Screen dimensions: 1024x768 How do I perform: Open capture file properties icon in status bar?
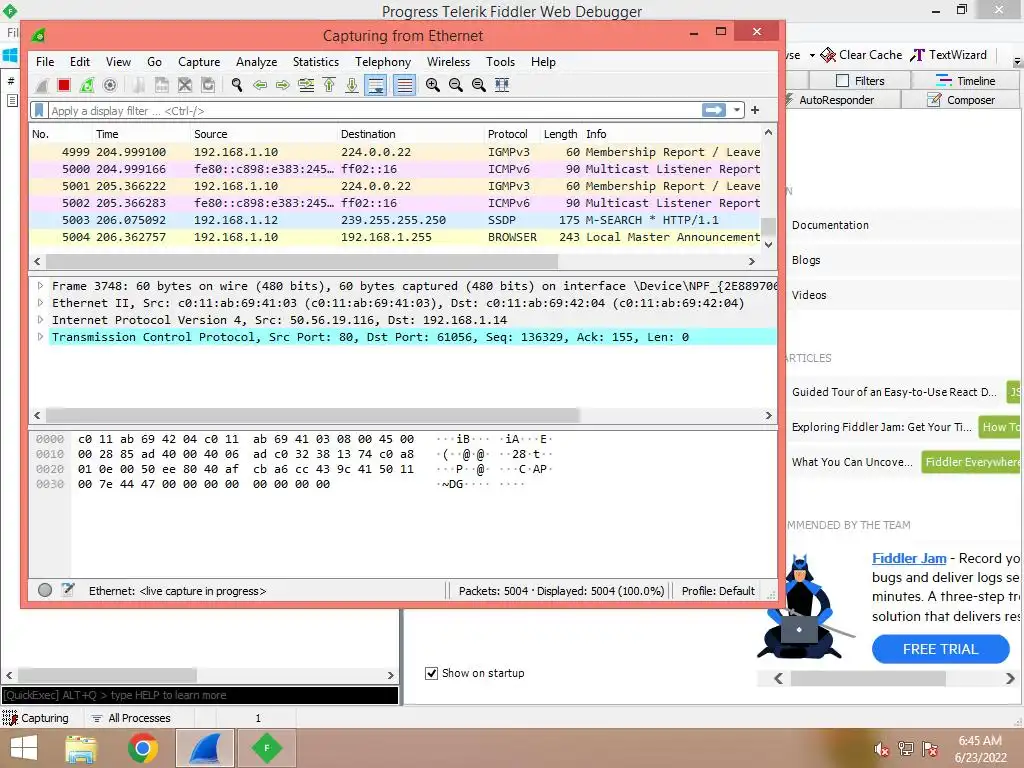coord(68,590)
